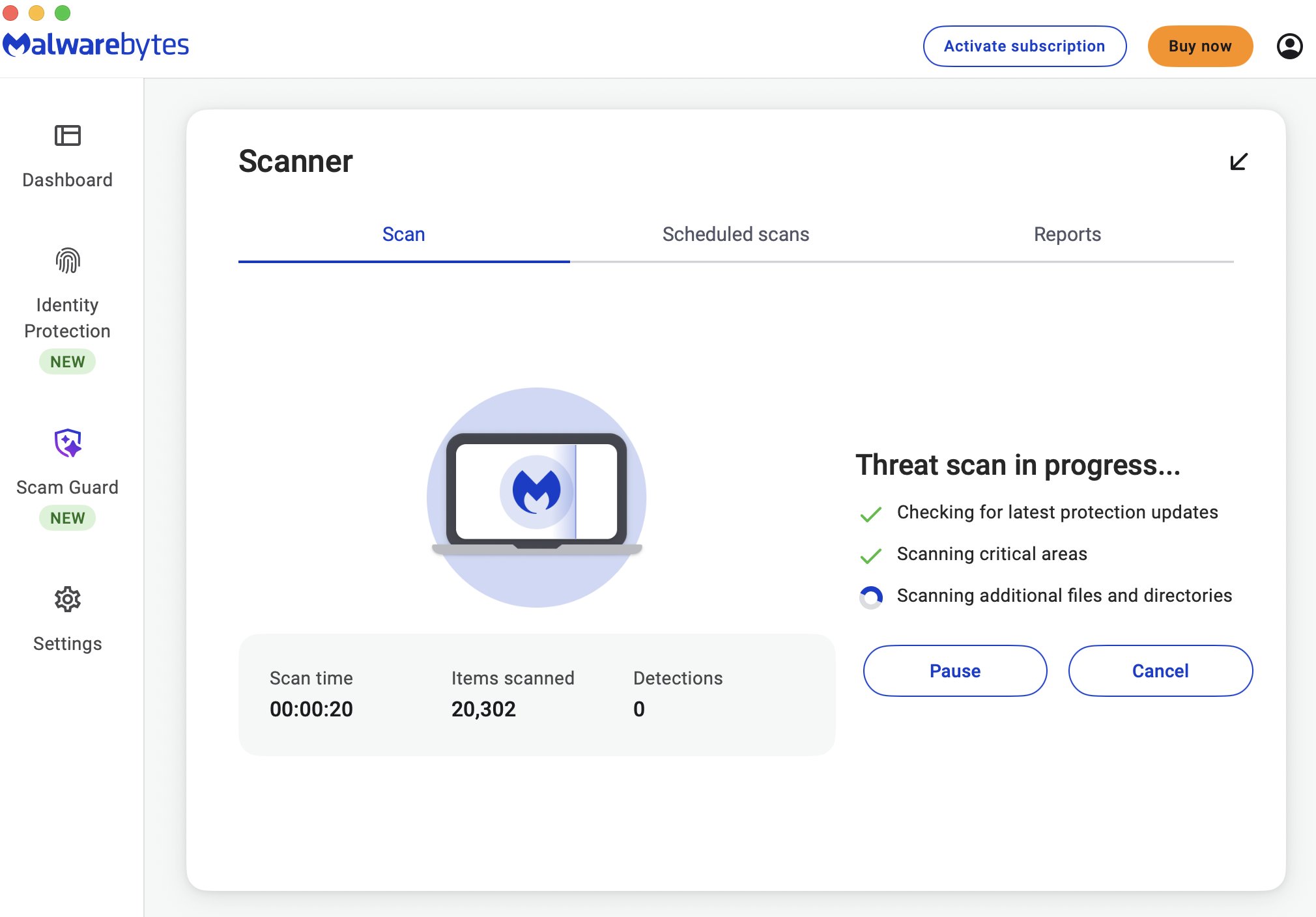
Task: Select the Settings label in sidebar
Action: (68, 643)
